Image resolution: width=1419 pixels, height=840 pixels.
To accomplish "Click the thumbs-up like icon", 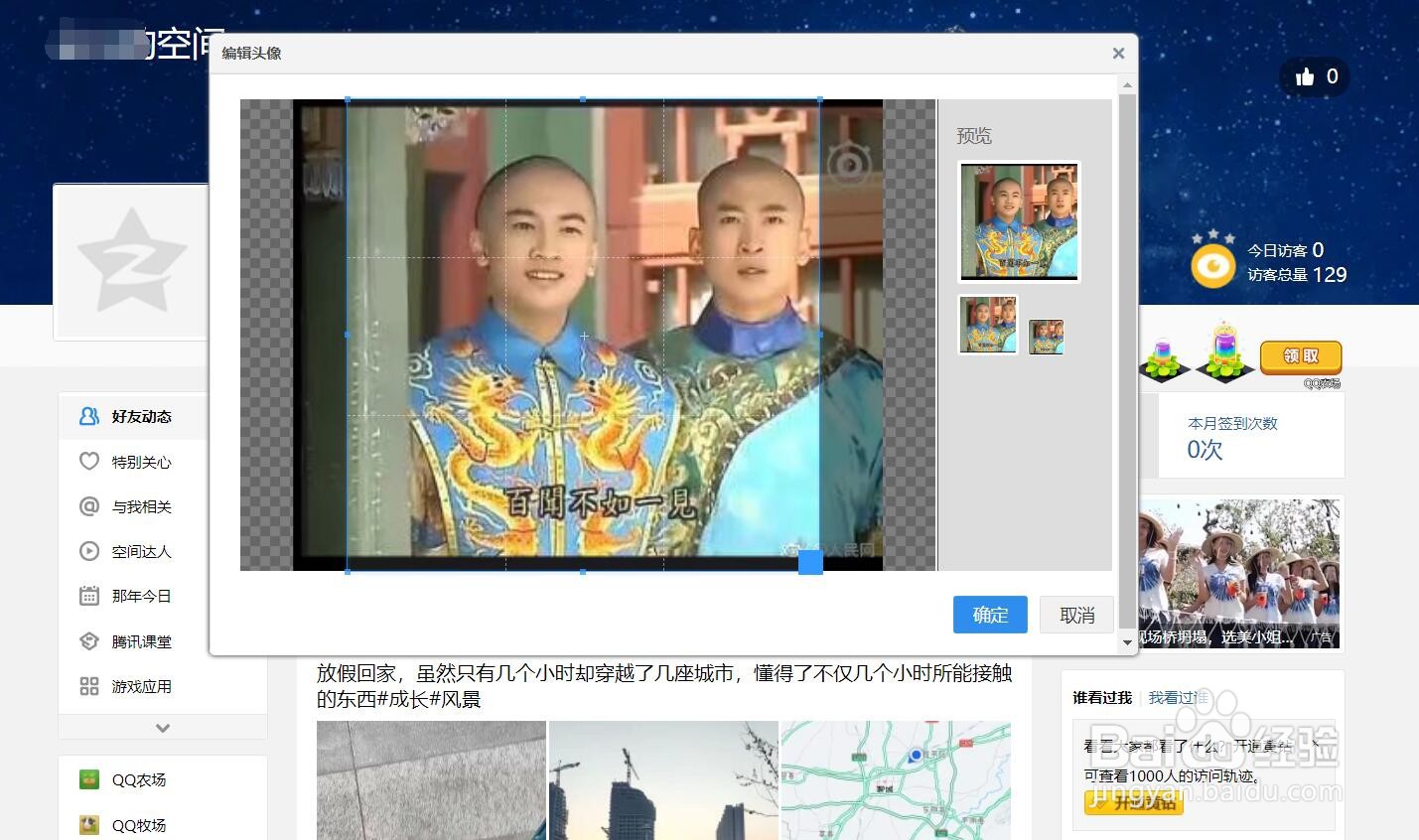I will pyautogui.click(x=1305, y=76).
